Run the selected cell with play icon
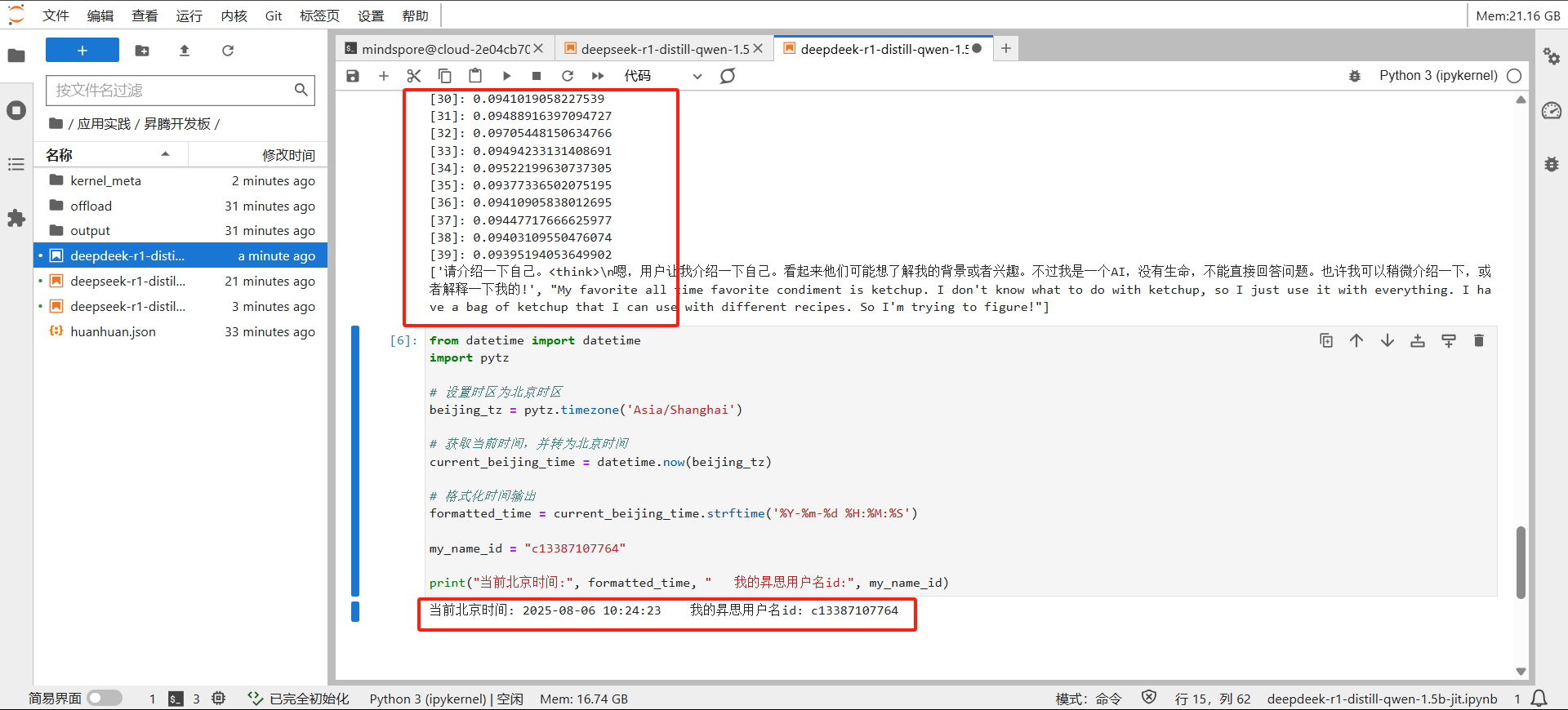1568x710 pixels. tap(506, 76)
